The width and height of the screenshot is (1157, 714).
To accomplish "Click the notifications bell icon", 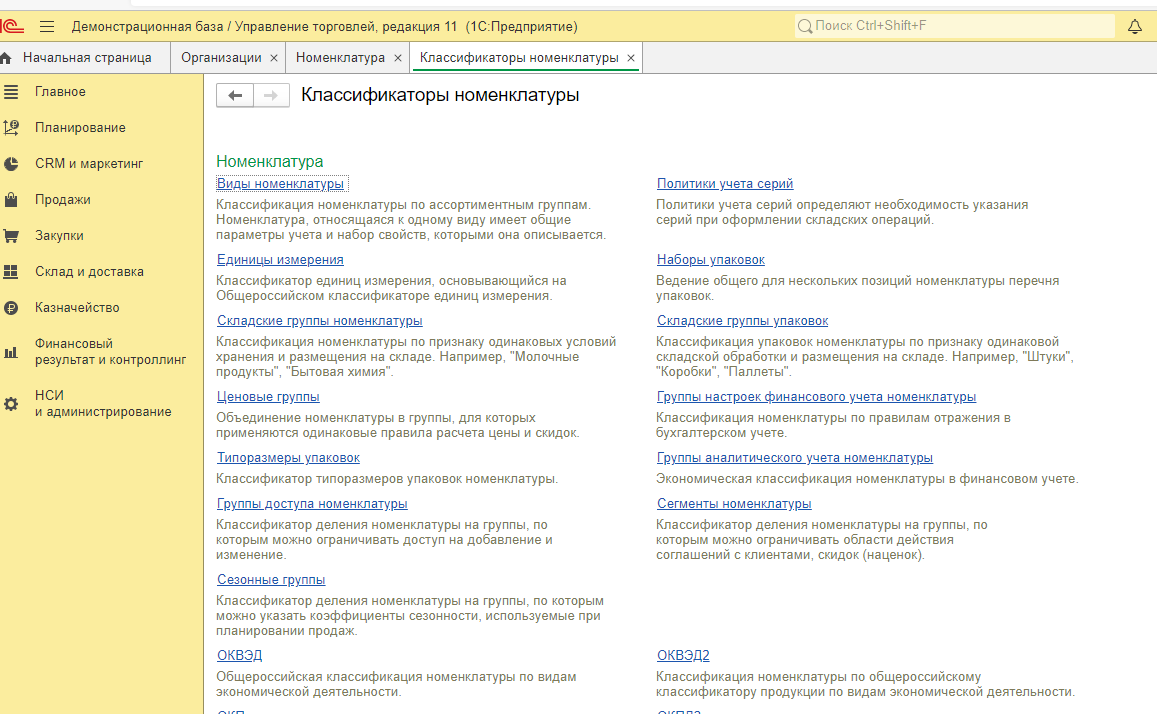I will [x=1135, y=27].
